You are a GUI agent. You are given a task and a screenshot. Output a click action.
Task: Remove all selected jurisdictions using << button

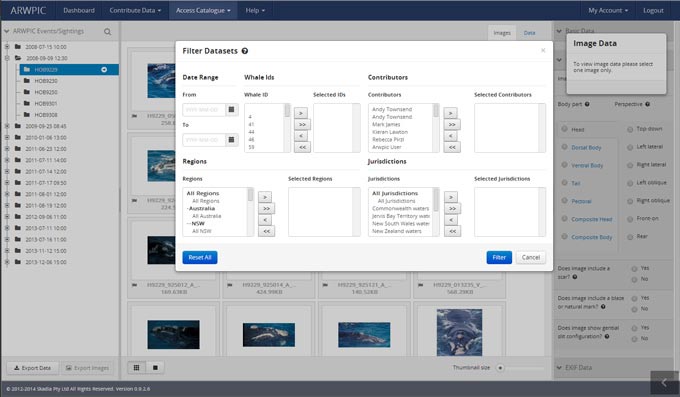pyautogui.click(x=452, y=231)
